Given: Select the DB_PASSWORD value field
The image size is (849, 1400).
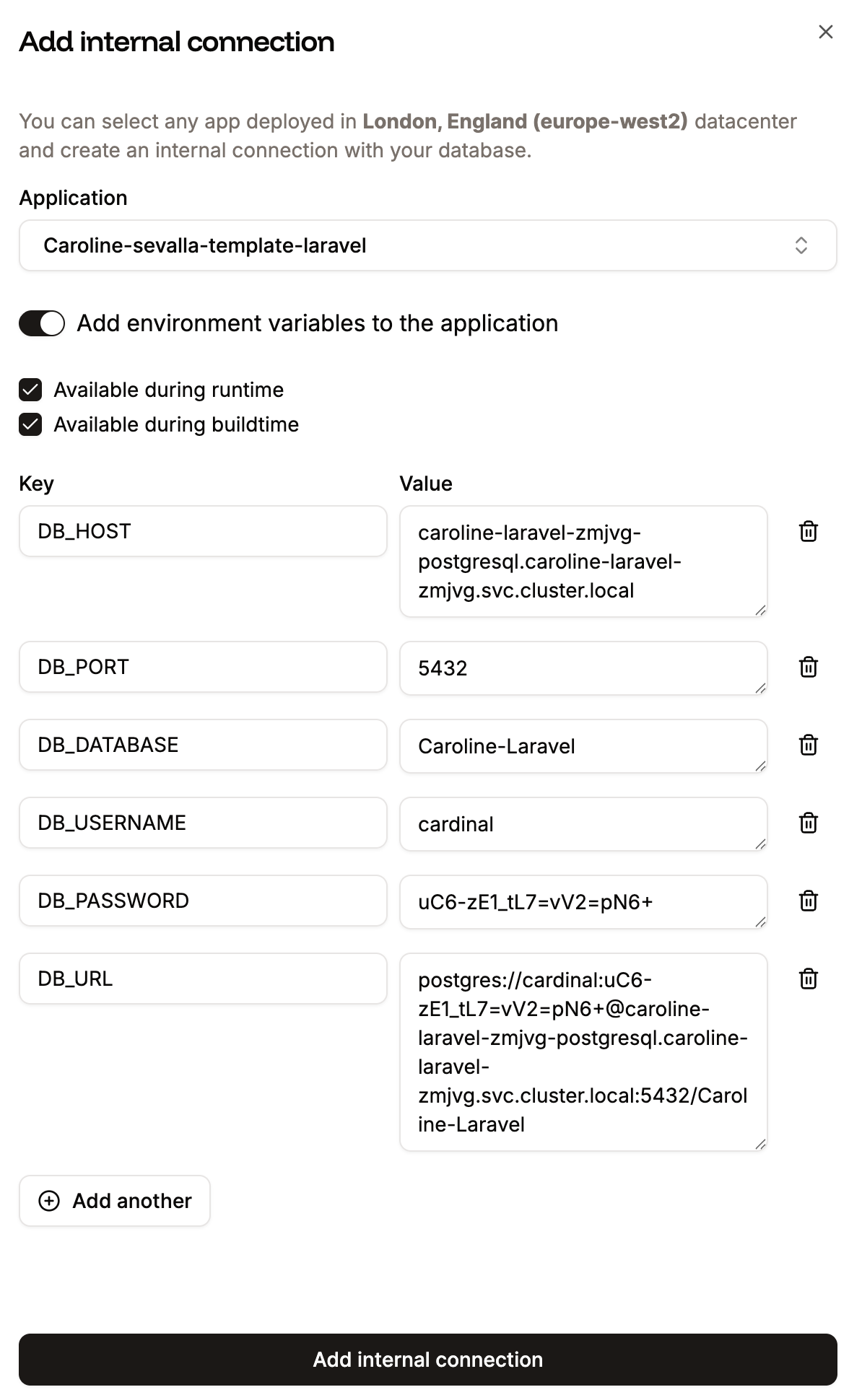Looking at the screenshot, I should [x=582, y=901].
